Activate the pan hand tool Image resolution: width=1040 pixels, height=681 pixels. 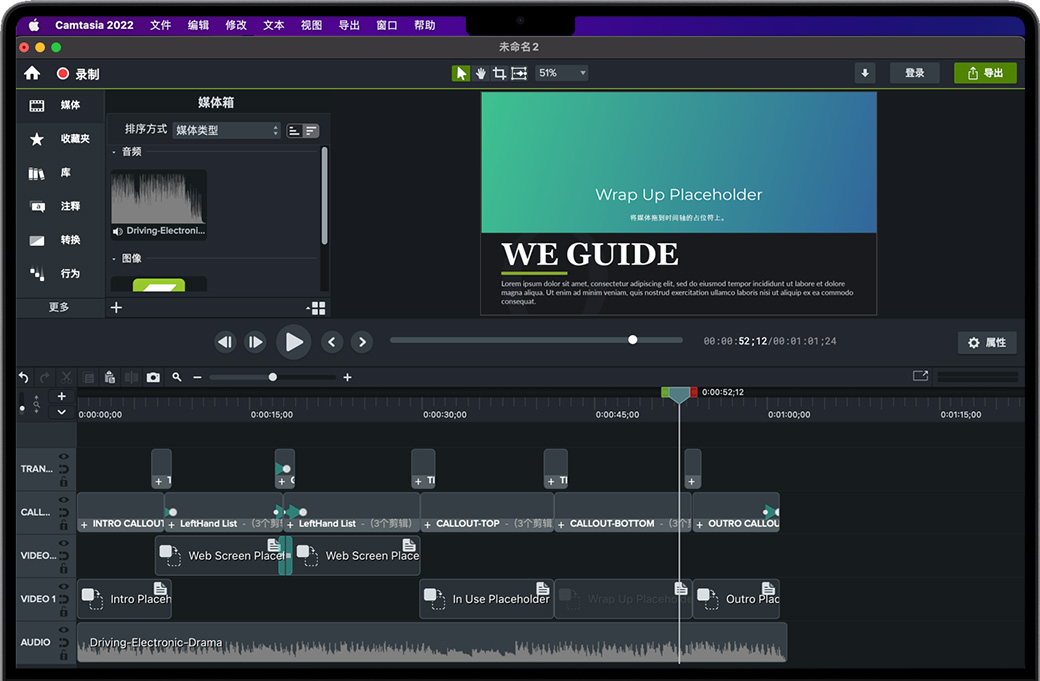pyautogui.click(x=480, y=73)
